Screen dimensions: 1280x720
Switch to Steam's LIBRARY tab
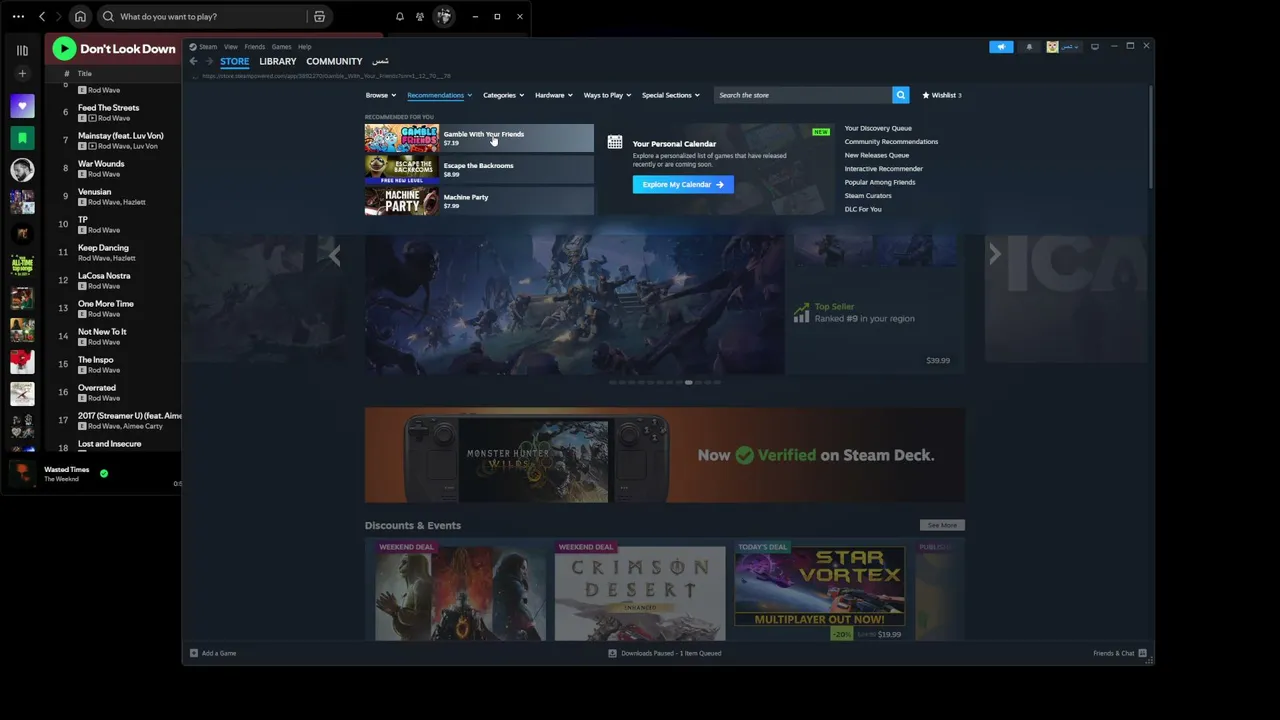pos(278,62)
